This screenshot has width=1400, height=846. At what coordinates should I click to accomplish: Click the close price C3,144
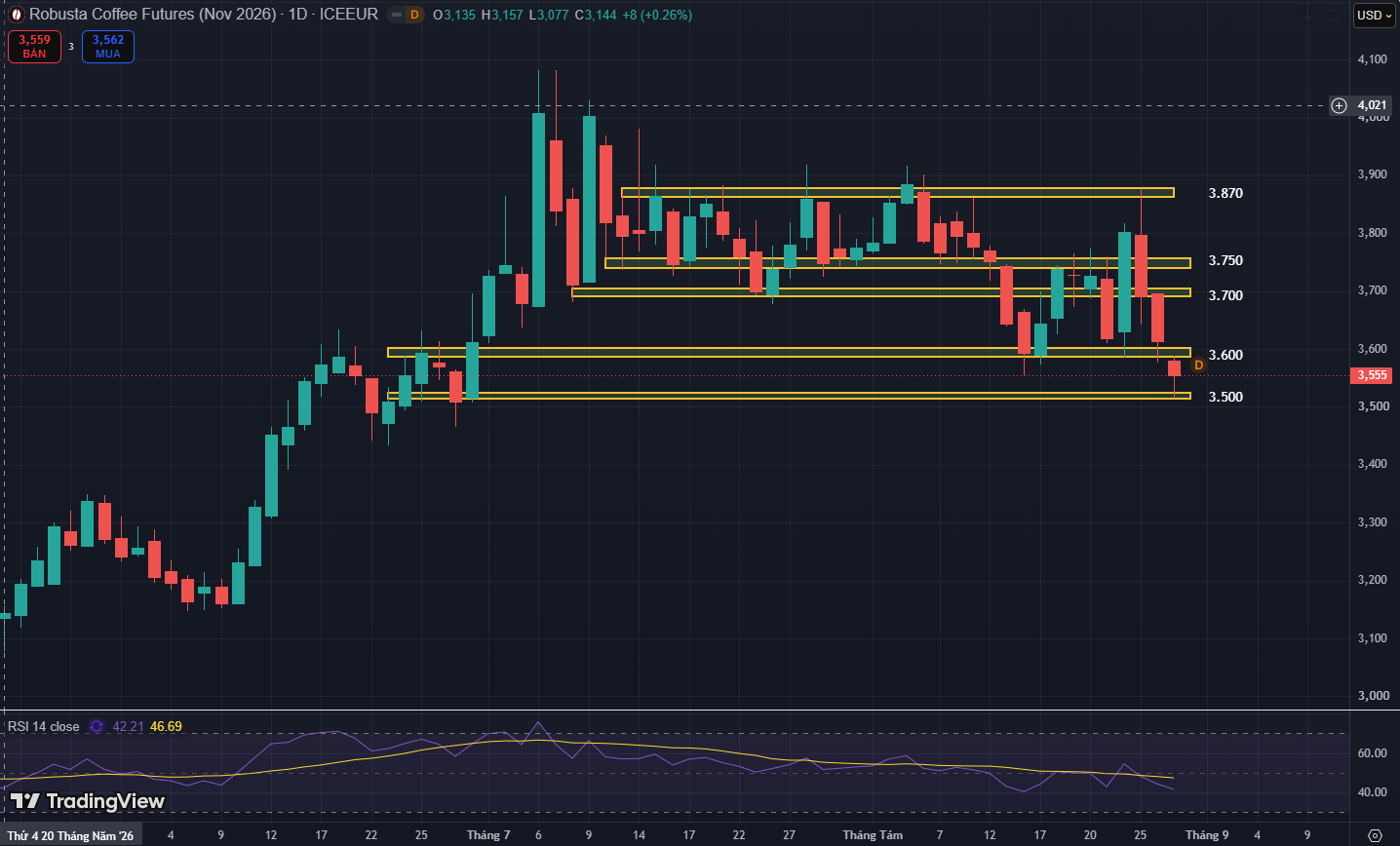point(595,15)
